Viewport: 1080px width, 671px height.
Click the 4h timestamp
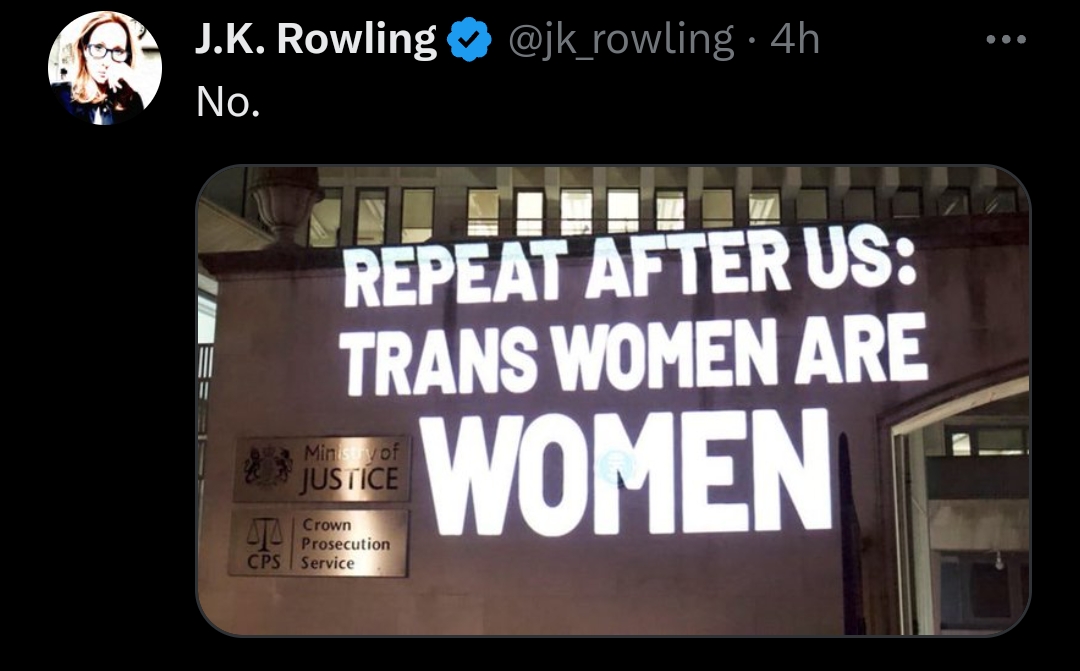click(795, 39)
